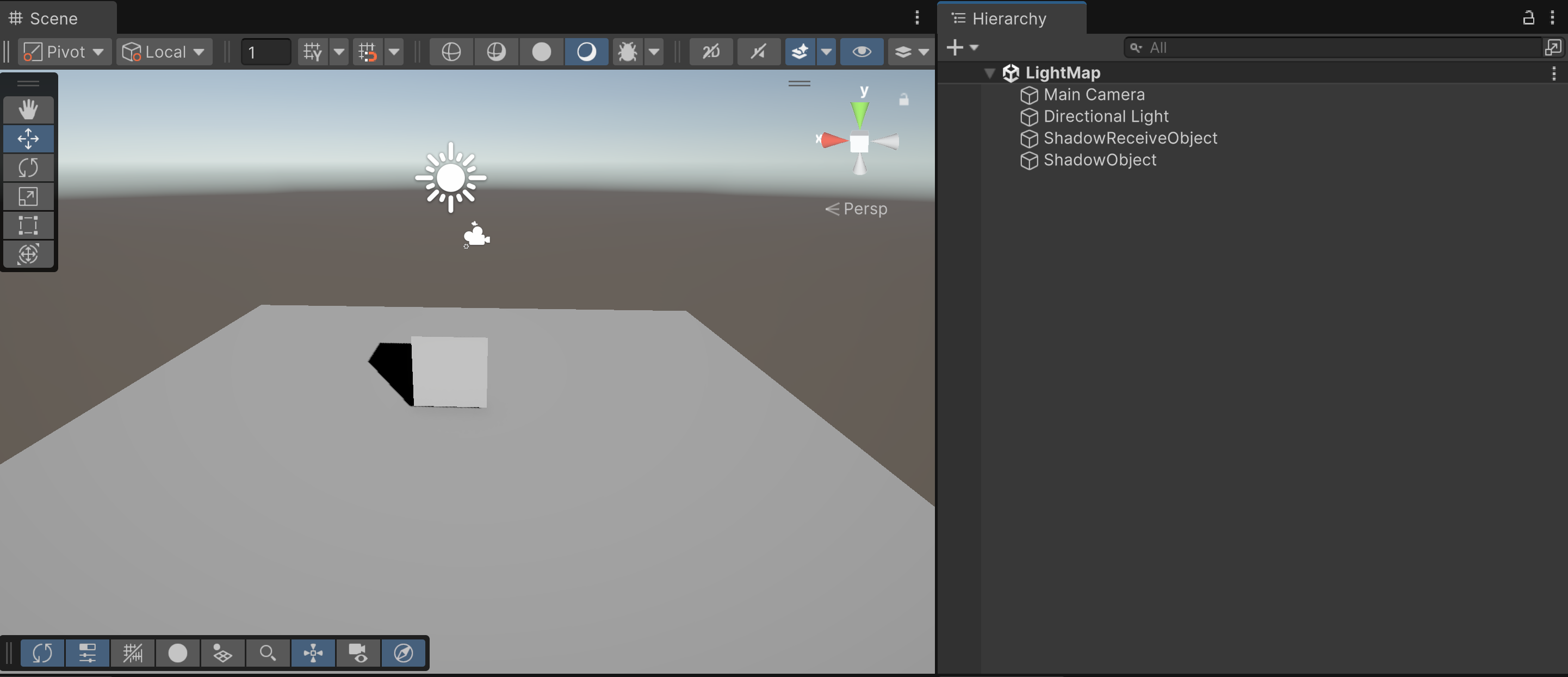This screenshot has height=677, width=1568.
Task: Select the Rect transform tool
Action: (28, 225)
